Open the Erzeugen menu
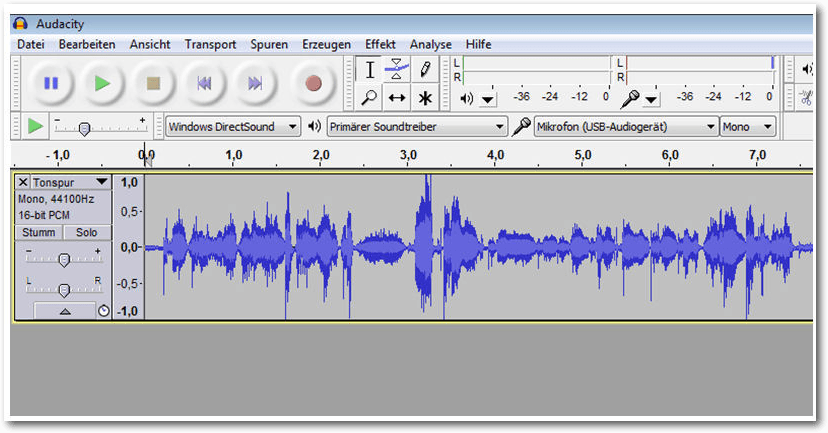 point(326,44)
